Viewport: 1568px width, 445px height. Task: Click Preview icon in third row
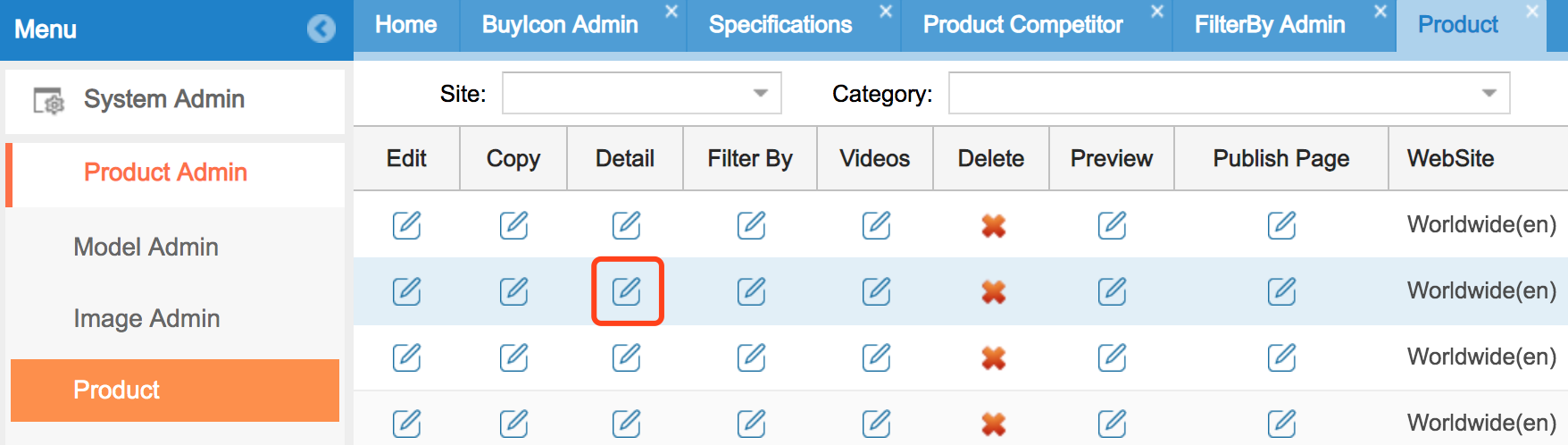click(1112, 357)
